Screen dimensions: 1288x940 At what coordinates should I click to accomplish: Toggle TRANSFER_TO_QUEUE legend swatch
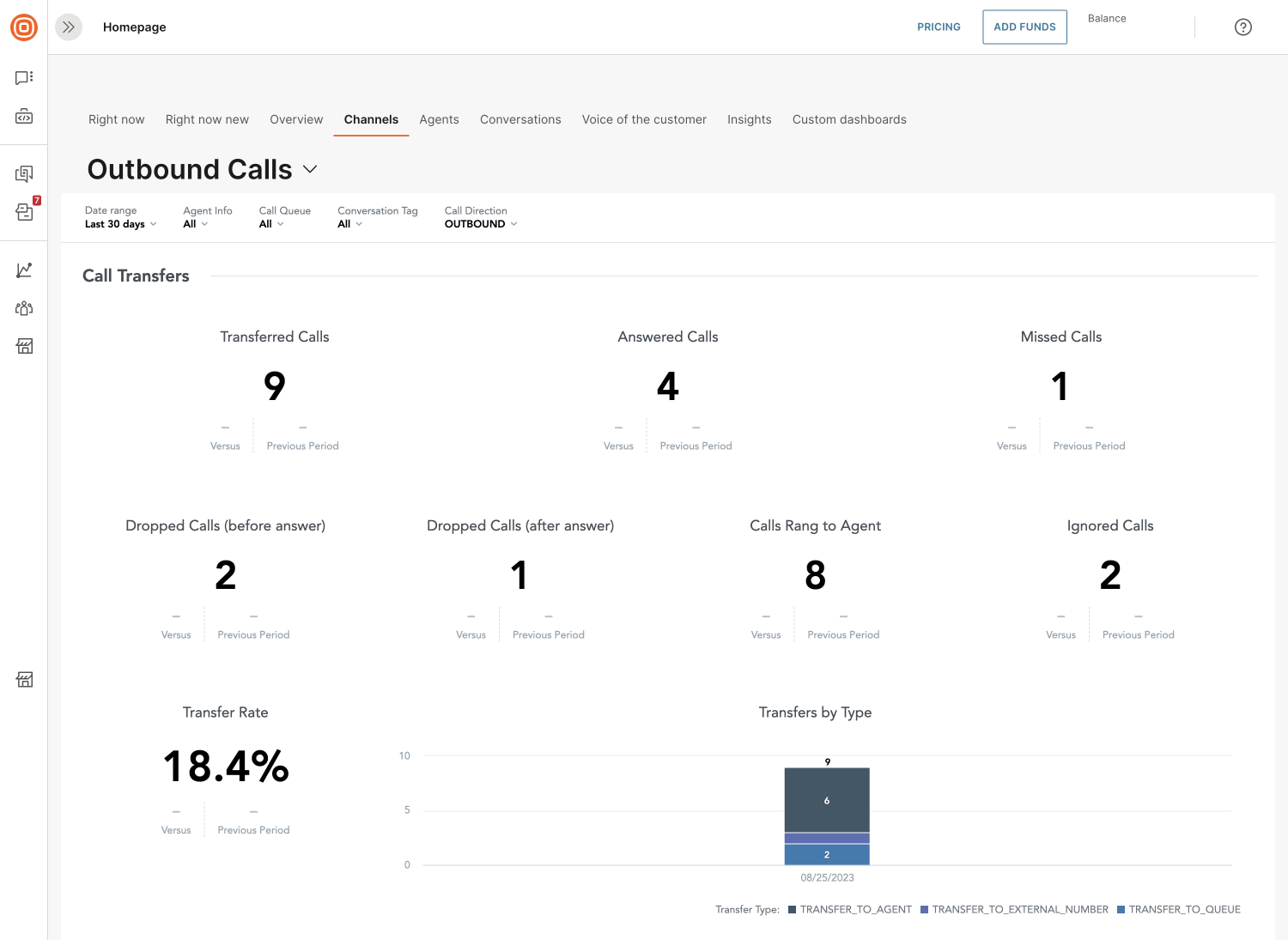pyautogui.click(x=1121, y=910)
